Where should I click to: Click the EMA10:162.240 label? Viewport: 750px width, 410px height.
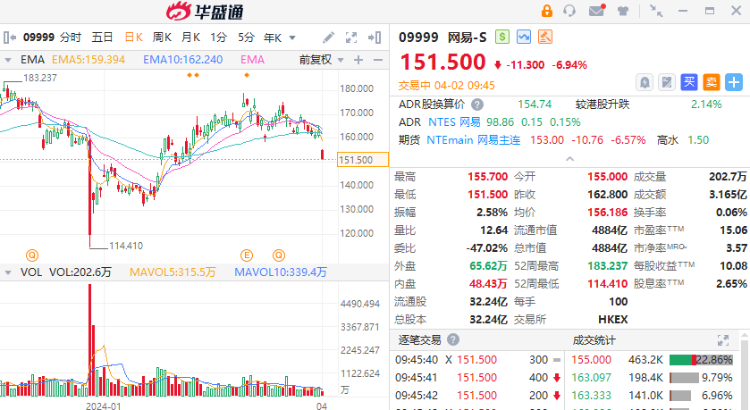click(x=183, y=60)
